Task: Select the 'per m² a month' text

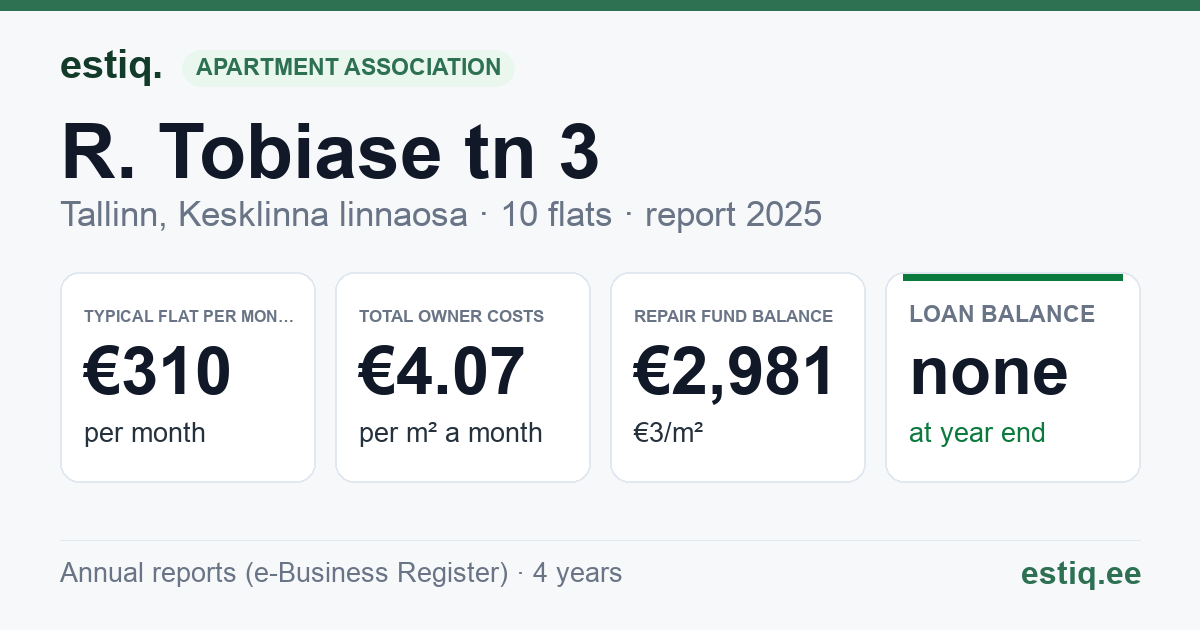Action: [451, 433]
